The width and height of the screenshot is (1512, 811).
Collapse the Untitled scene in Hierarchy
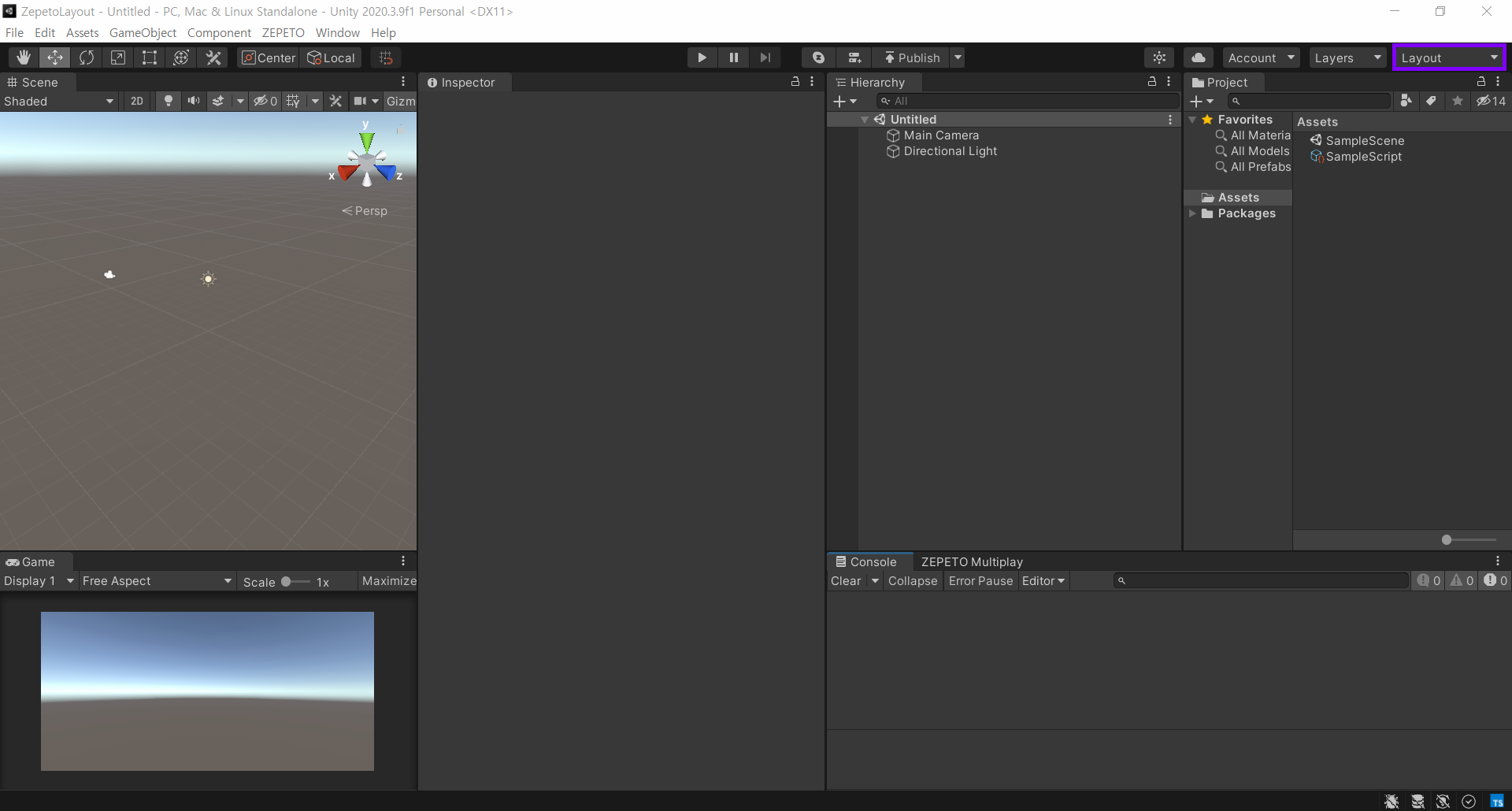865,120
